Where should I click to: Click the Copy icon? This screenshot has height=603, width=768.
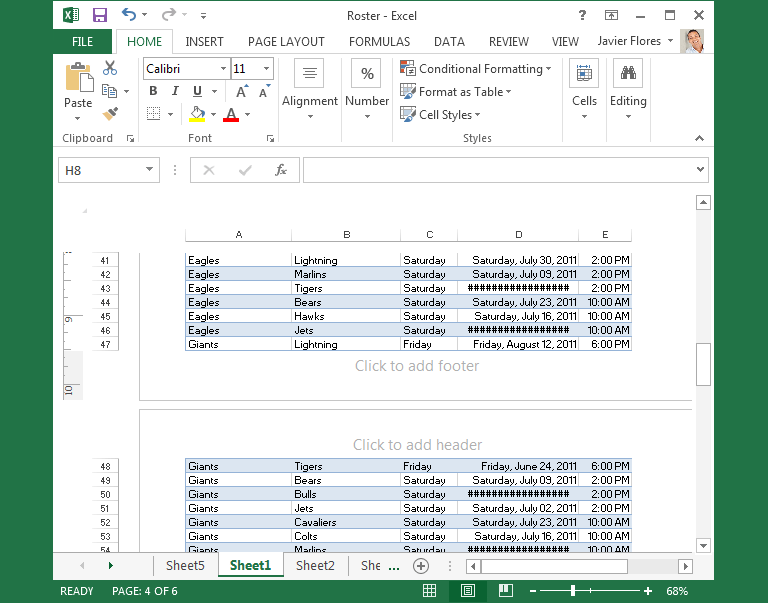click(109, 91)
